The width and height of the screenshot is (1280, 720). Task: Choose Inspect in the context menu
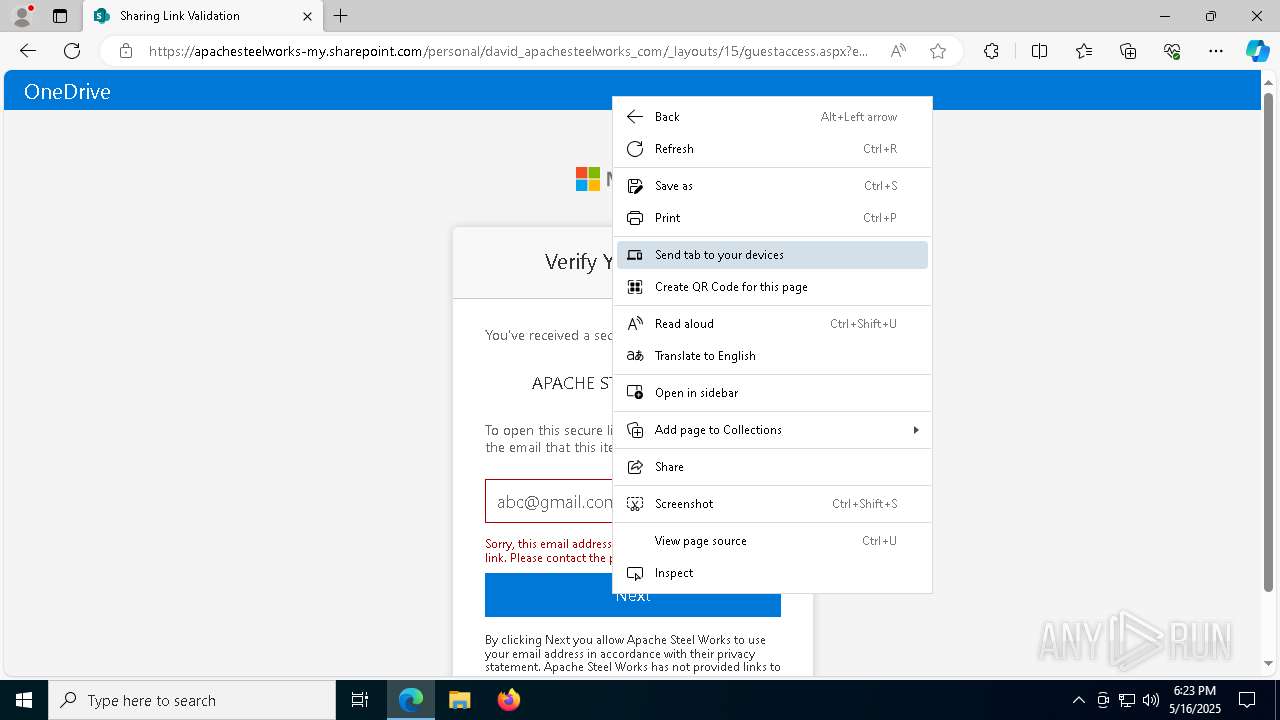[772, 573]
